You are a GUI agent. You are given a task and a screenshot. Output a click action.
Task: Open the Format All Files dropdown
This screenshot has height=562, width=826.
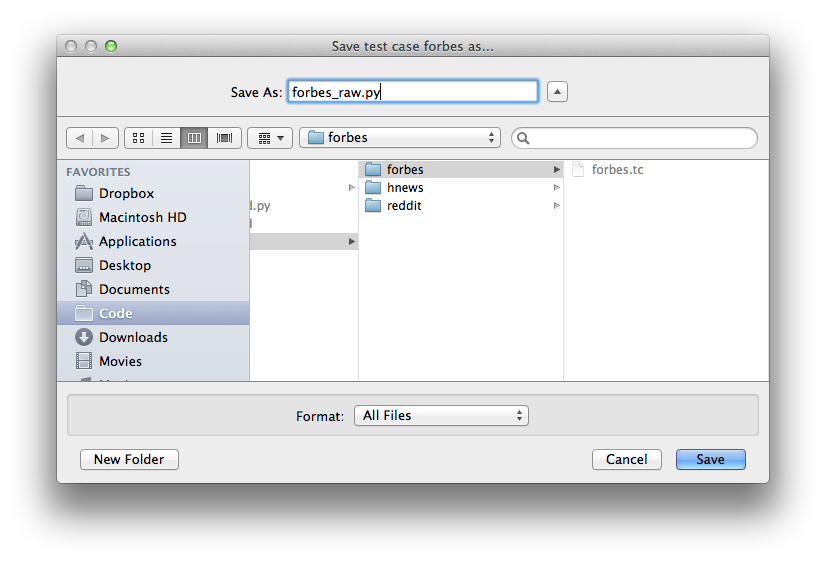(441, 416)
